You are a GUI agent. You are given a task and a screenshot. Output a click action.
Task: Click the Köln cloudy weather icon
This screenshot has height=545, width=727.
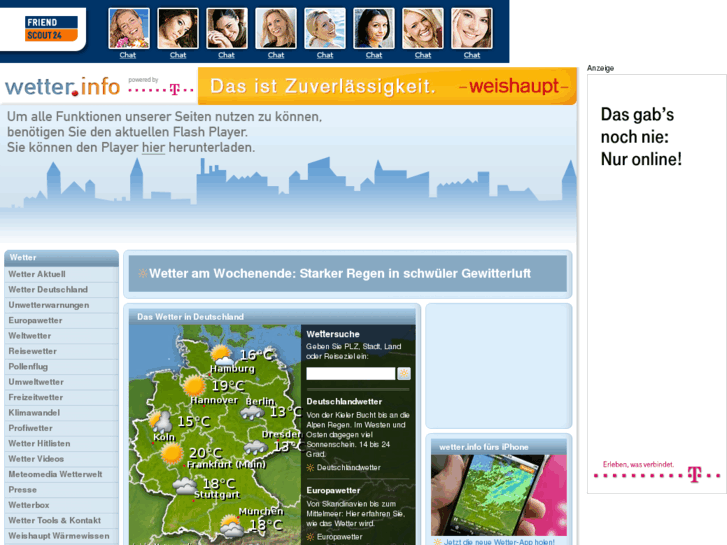160,422
